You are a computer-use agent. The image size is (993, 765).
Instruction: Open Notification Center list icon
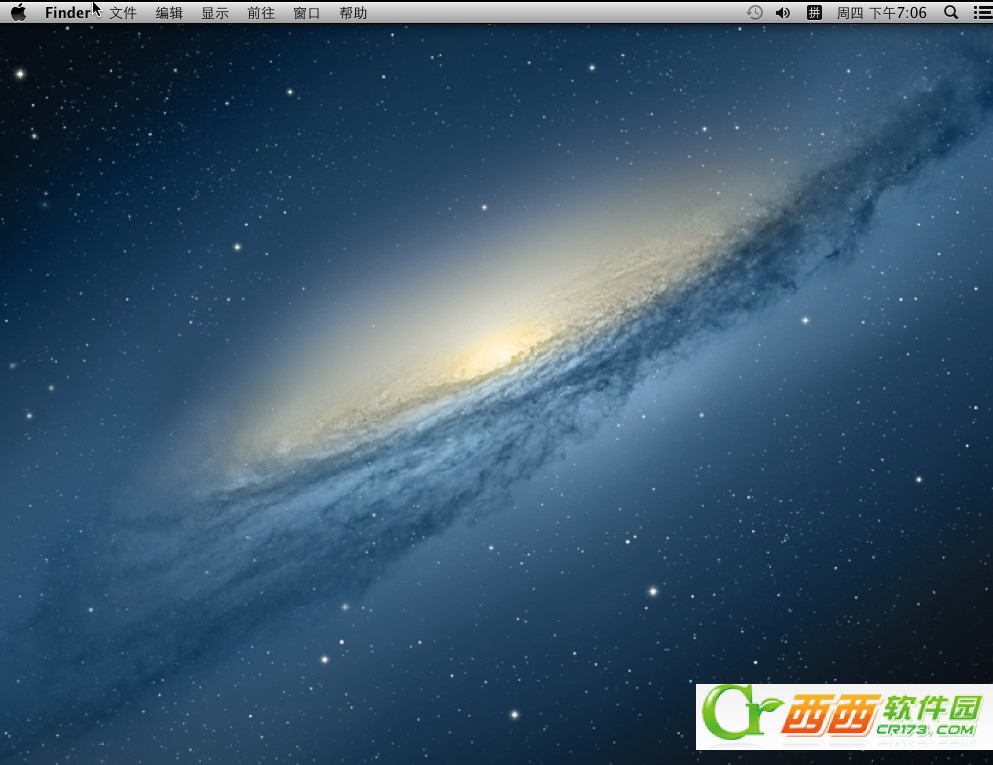[x=982, y=13]
